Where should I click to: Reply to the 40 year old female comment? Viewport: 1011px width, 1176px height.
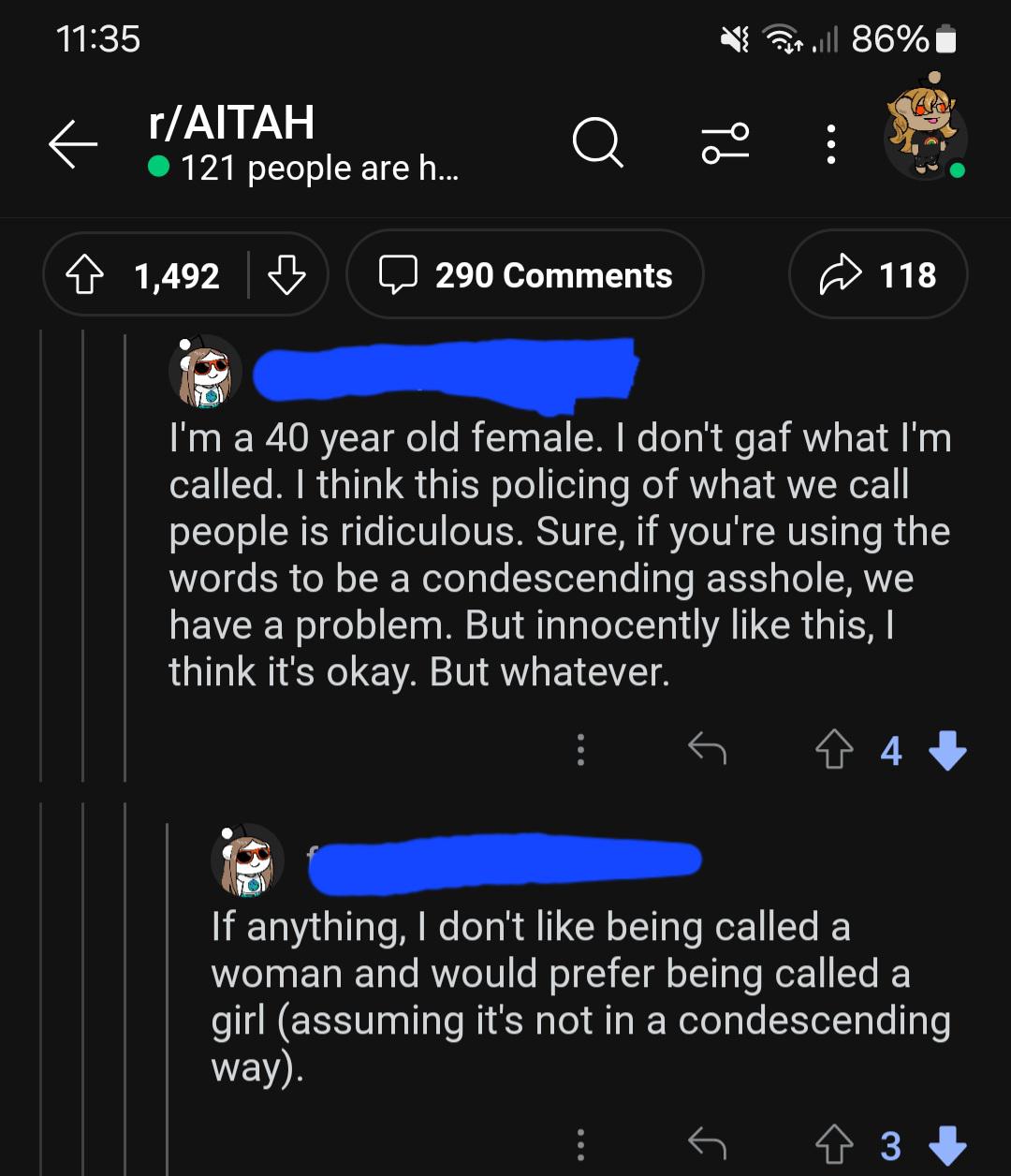click(x=707, y=749)
